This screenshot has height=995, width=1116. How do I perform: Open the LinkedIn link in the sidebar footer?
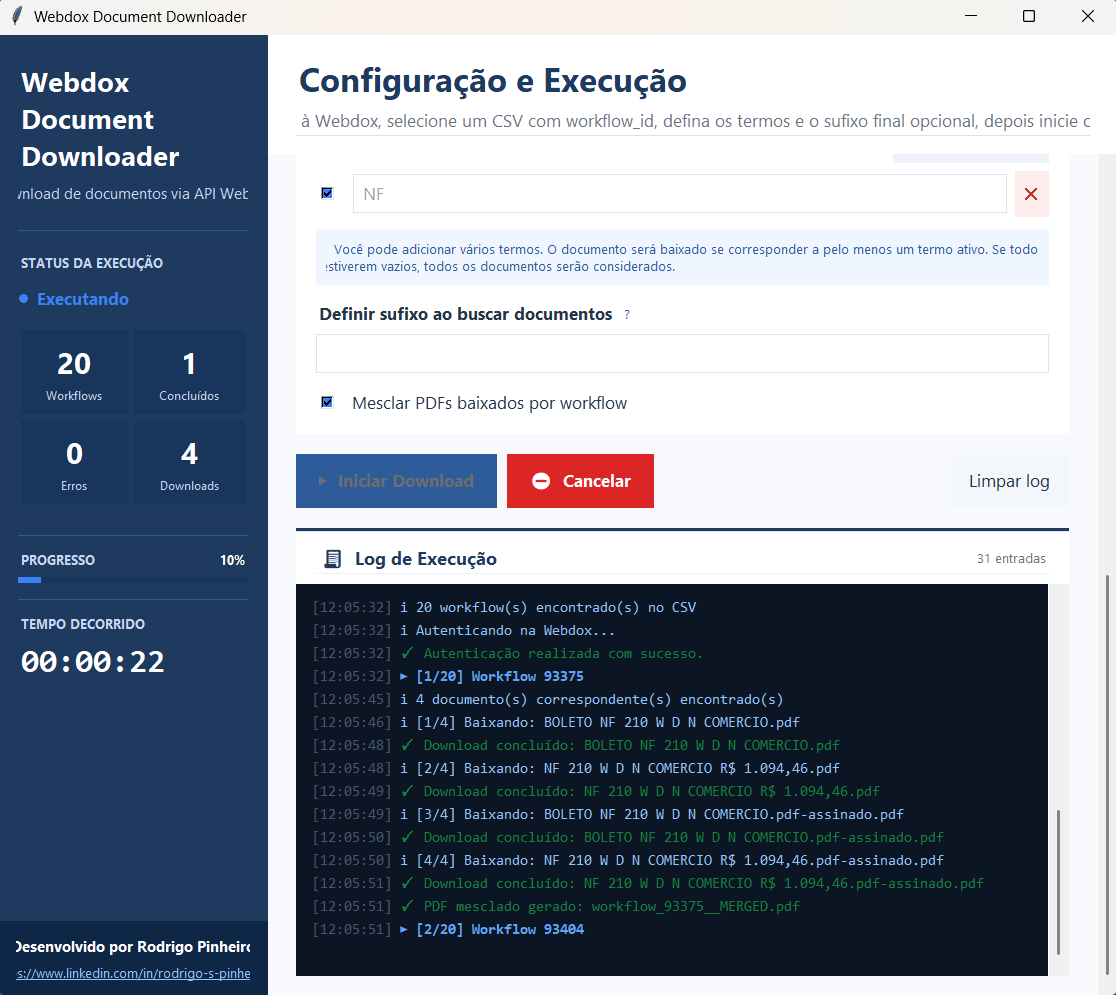click(x=133, y=973)
